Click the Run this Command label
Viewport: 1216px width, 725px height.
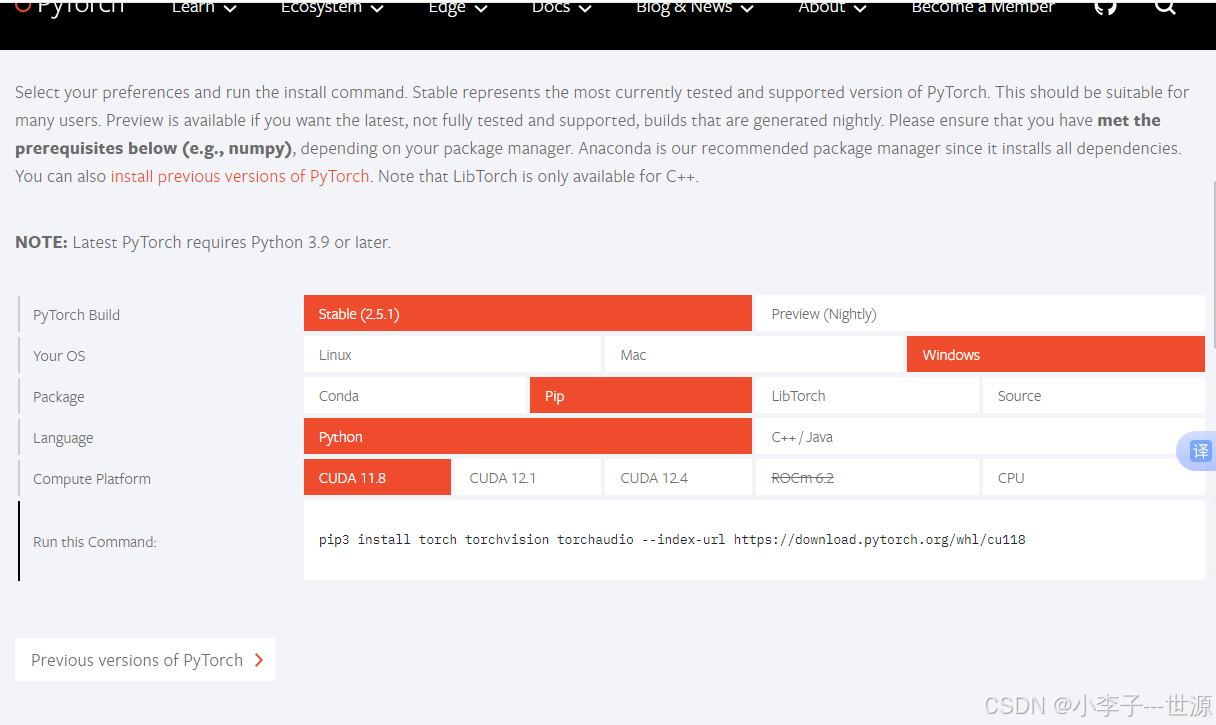pyautogui.click(x=95, y=541)
